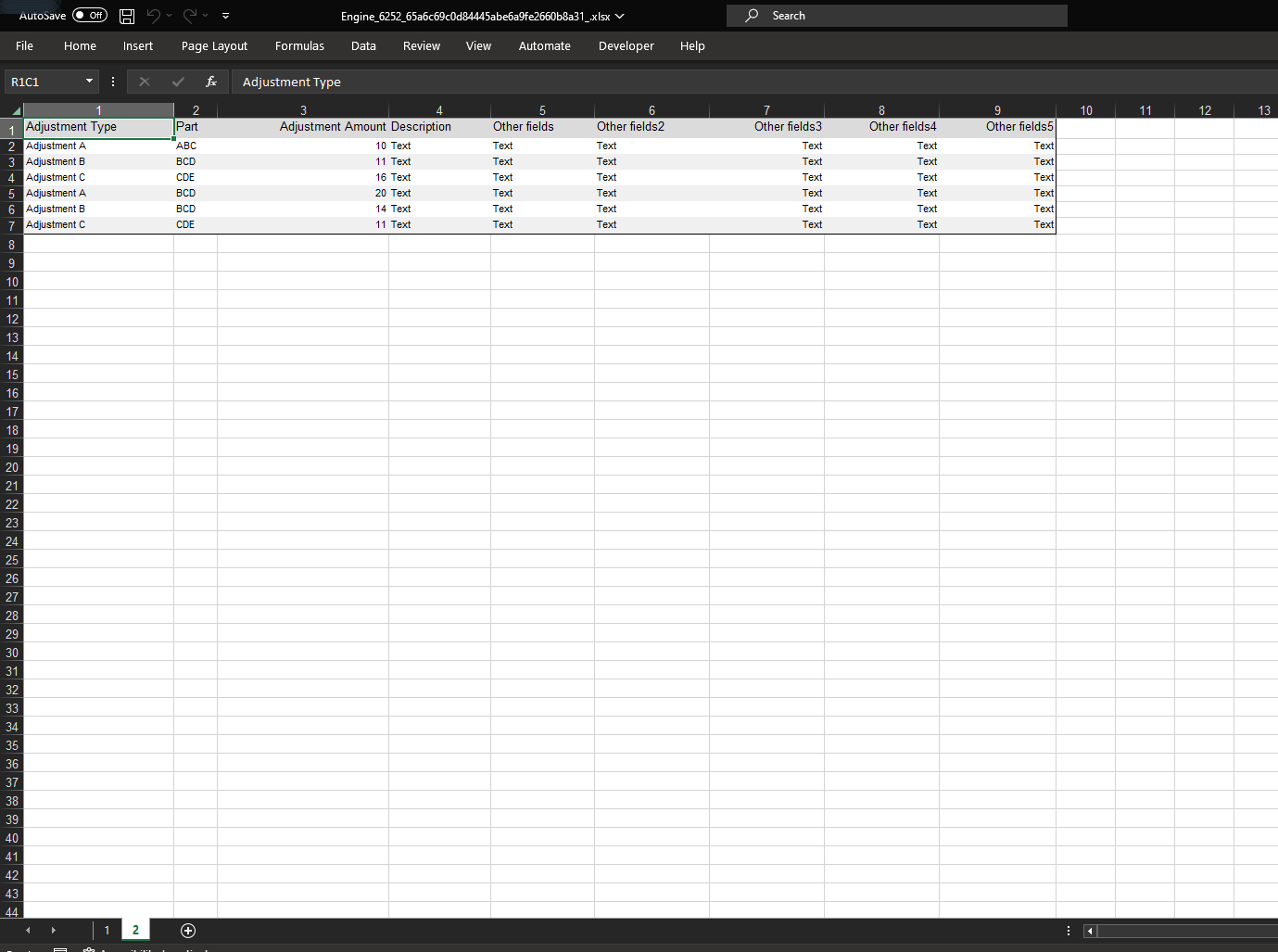Click the Undo icon
The image size is (1278, 952).
(x=153, y=15)
